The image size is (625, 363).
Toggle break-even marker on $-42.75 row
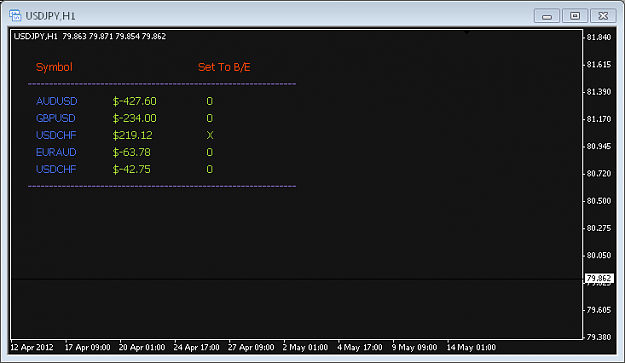210,169
